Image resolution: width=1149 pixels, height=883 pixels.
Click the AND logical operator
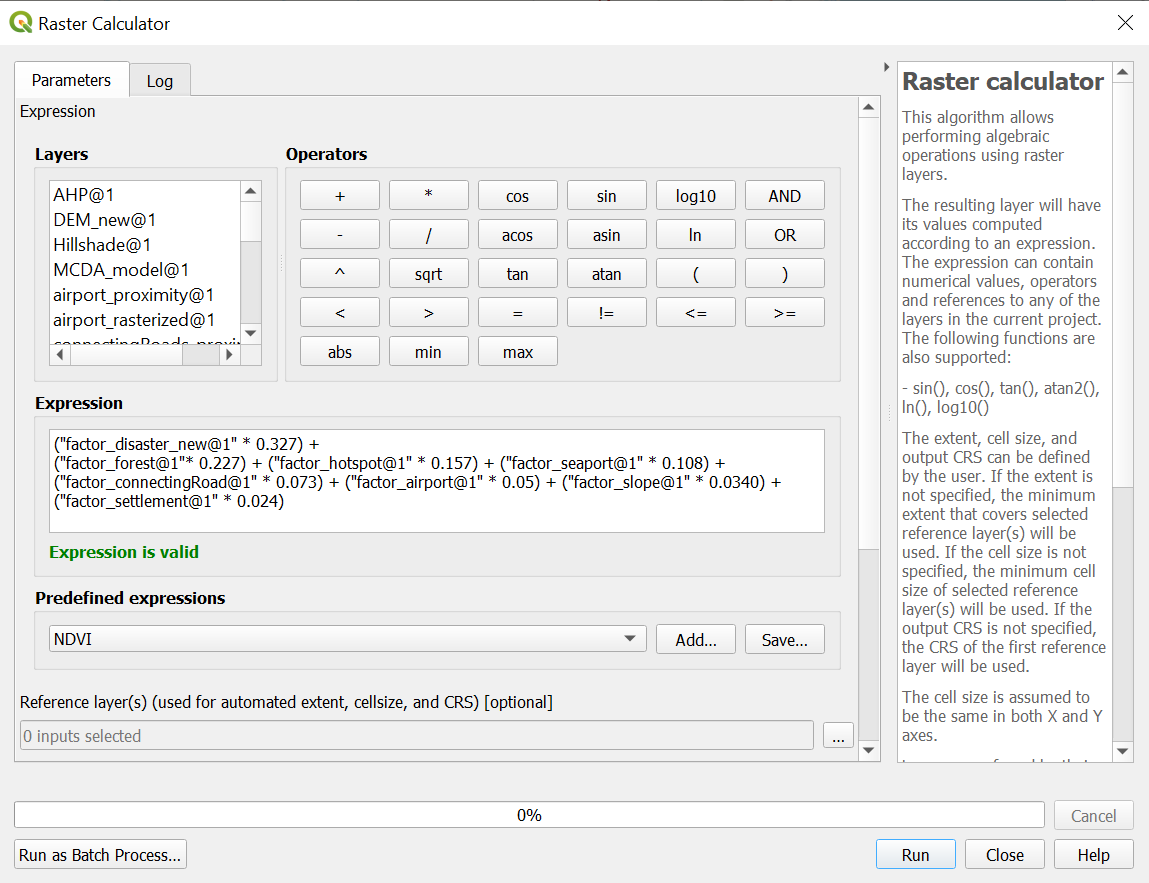click(x=784, y=196)
